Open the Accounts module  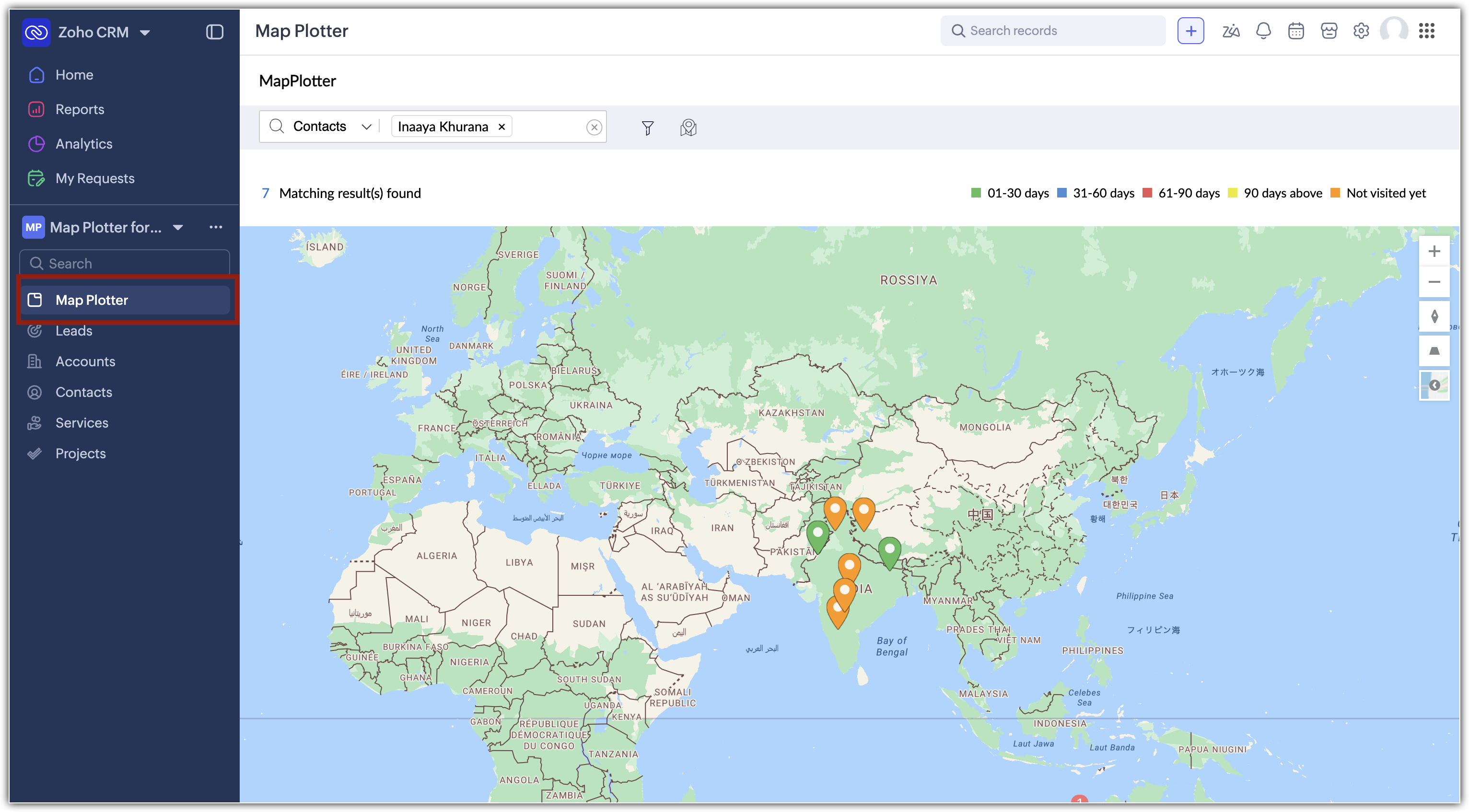(x=85, y=361)
